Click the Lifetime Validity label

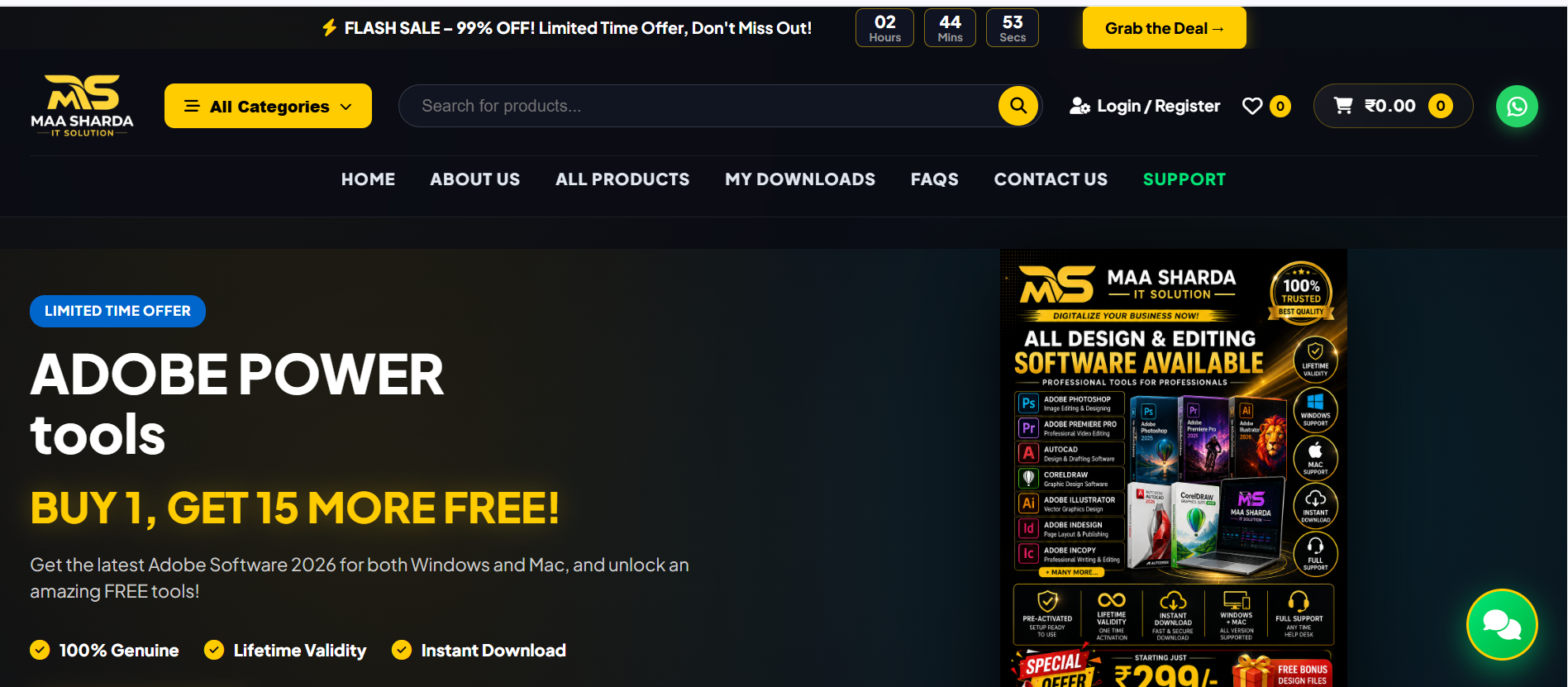[300, 651]
